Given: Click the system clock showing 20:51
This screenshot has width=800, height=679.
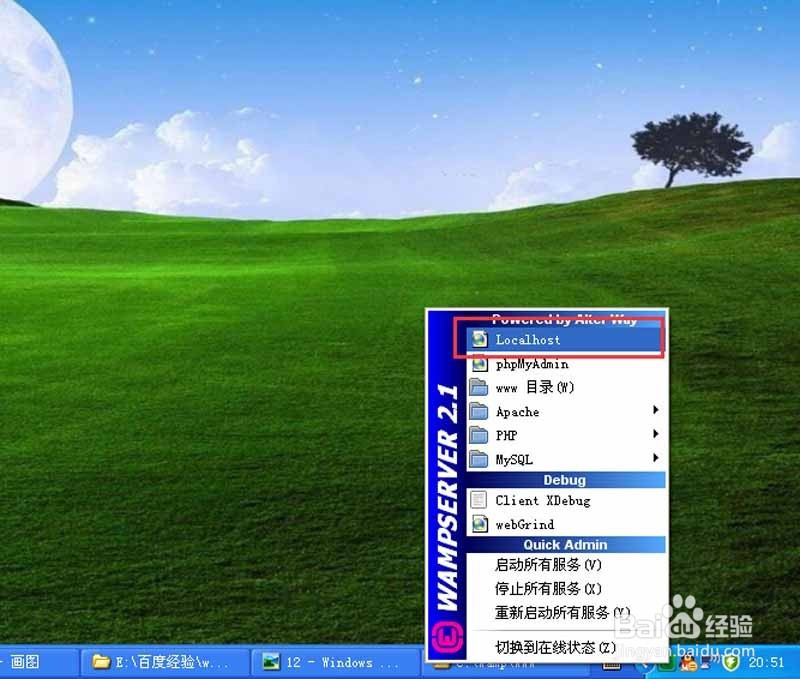Looking at the screenshot, I should point(766,663).
